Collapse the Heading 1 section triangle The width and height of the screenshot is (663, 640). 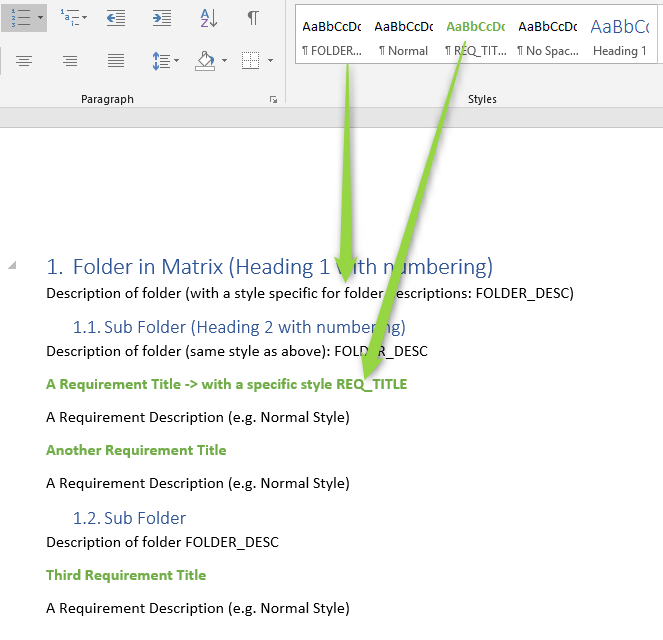[12, 265]
